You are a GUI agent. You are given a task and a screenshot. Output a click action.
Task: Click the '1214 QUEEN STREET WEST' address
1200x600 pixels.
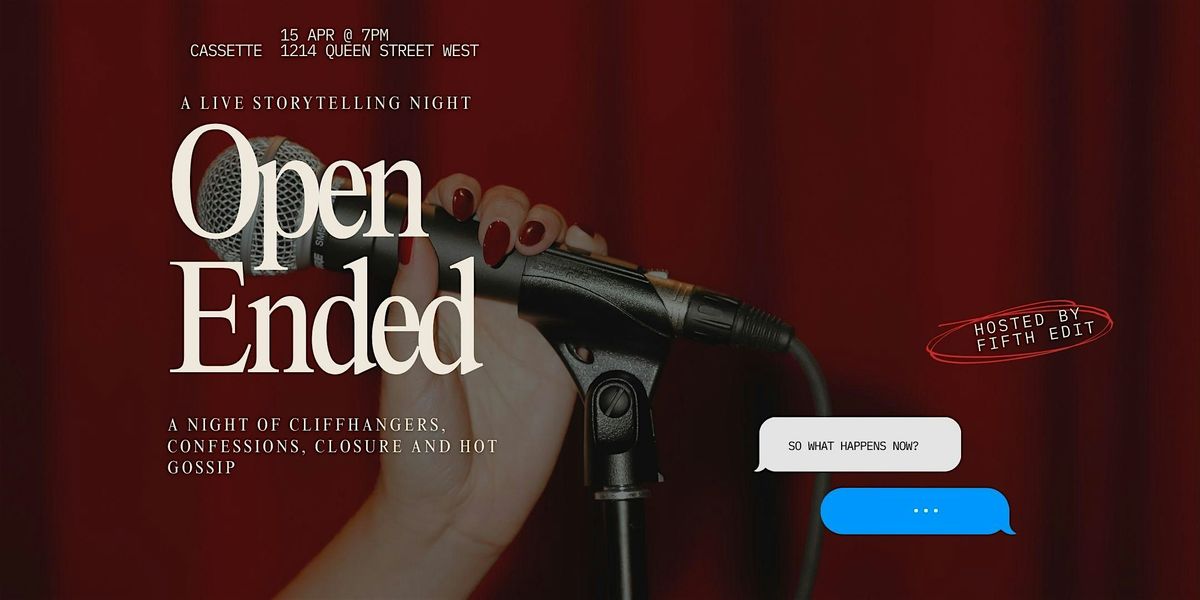381,51
